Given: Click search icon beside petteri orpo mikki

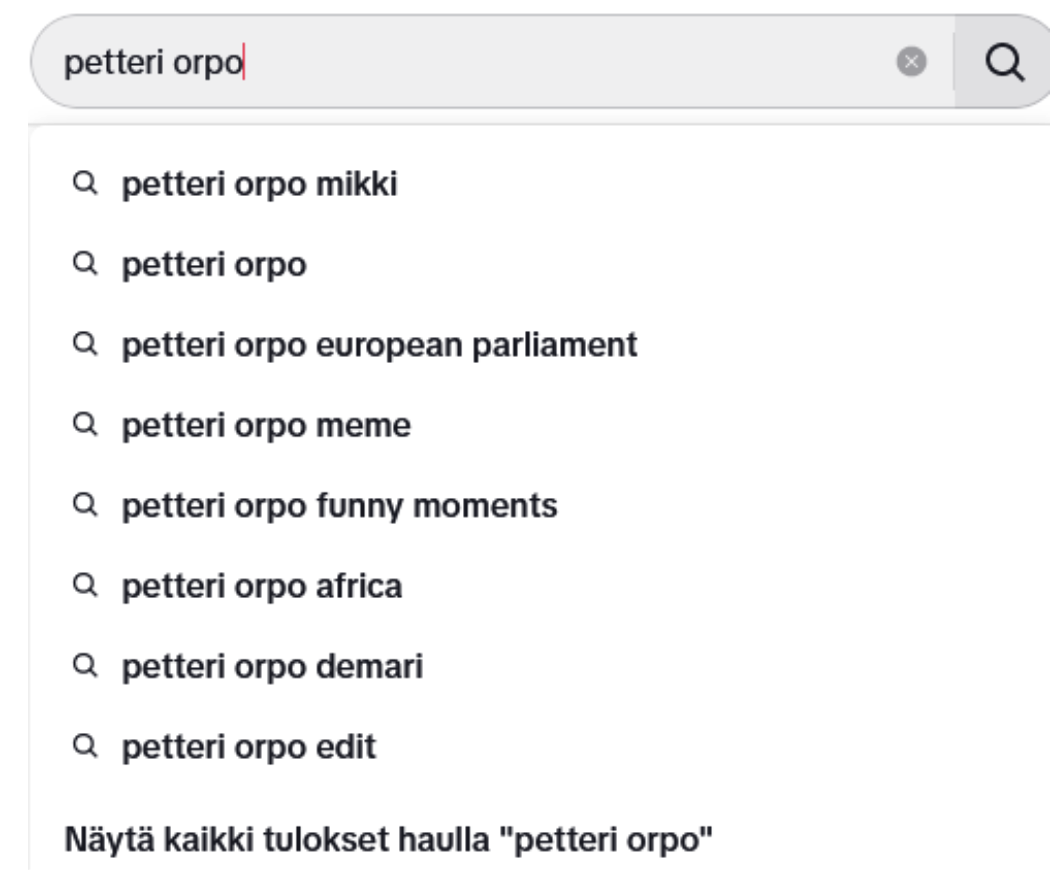Looking at the screenshot, I should click(85, 183).
